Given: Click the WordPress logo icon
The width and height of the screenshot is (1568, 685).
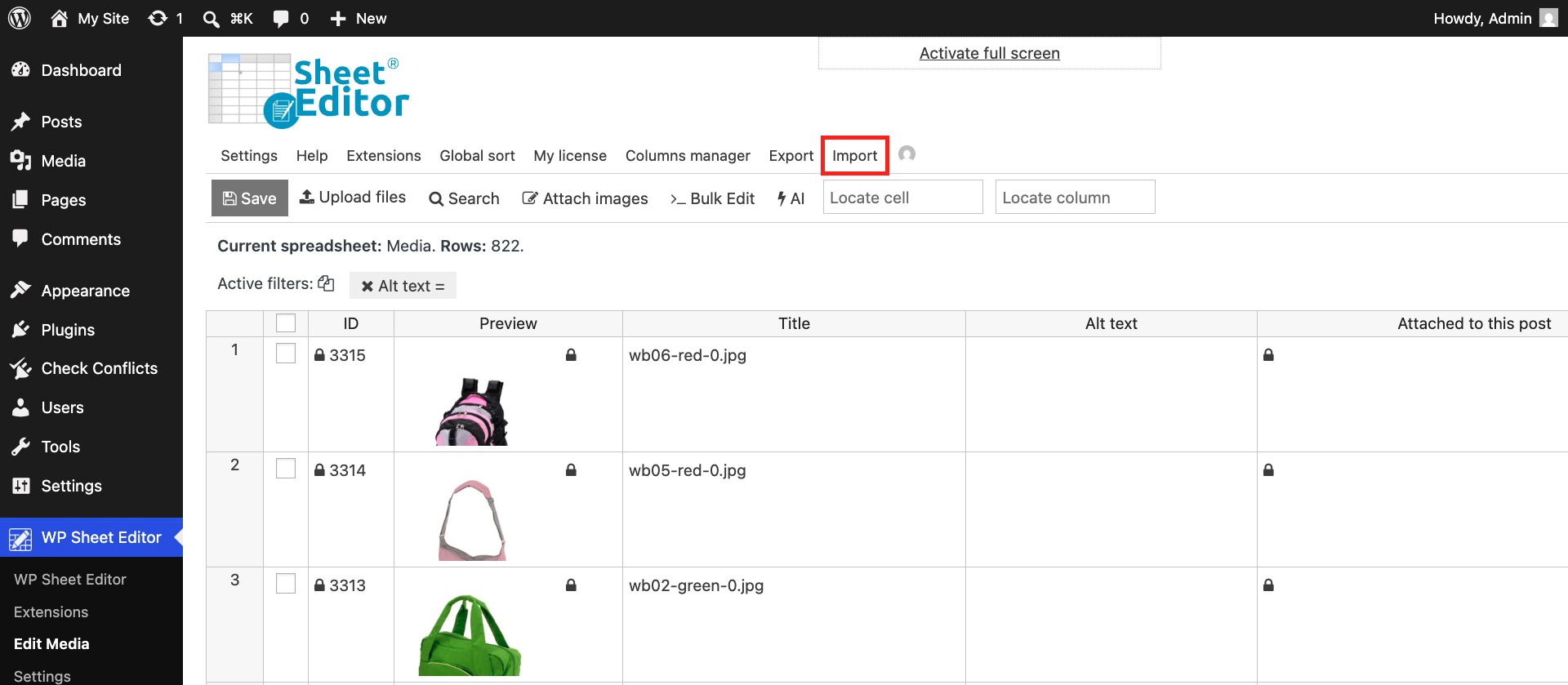Looking at the screenshot, I should click(20, 18).
